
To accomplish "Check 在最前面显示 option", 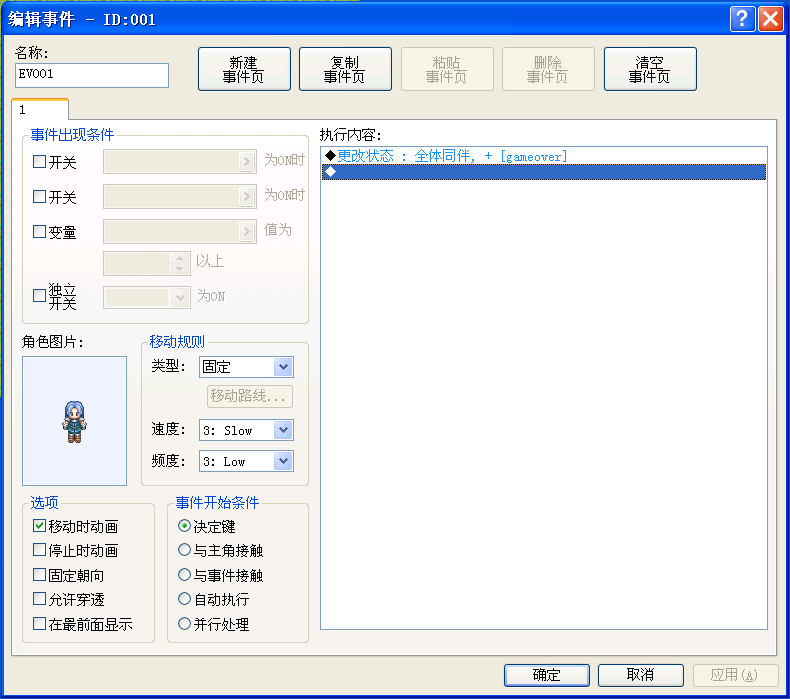I will point(39,624).
